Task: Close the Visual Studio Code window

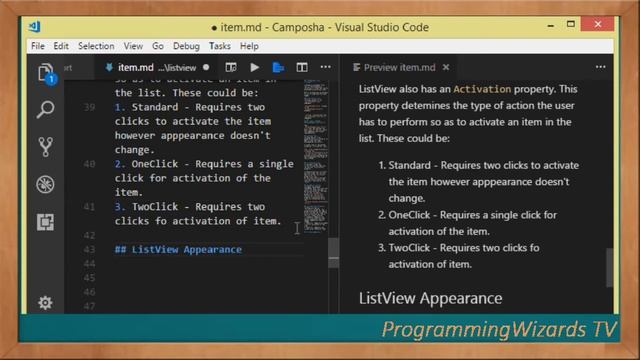Action: 598,24
